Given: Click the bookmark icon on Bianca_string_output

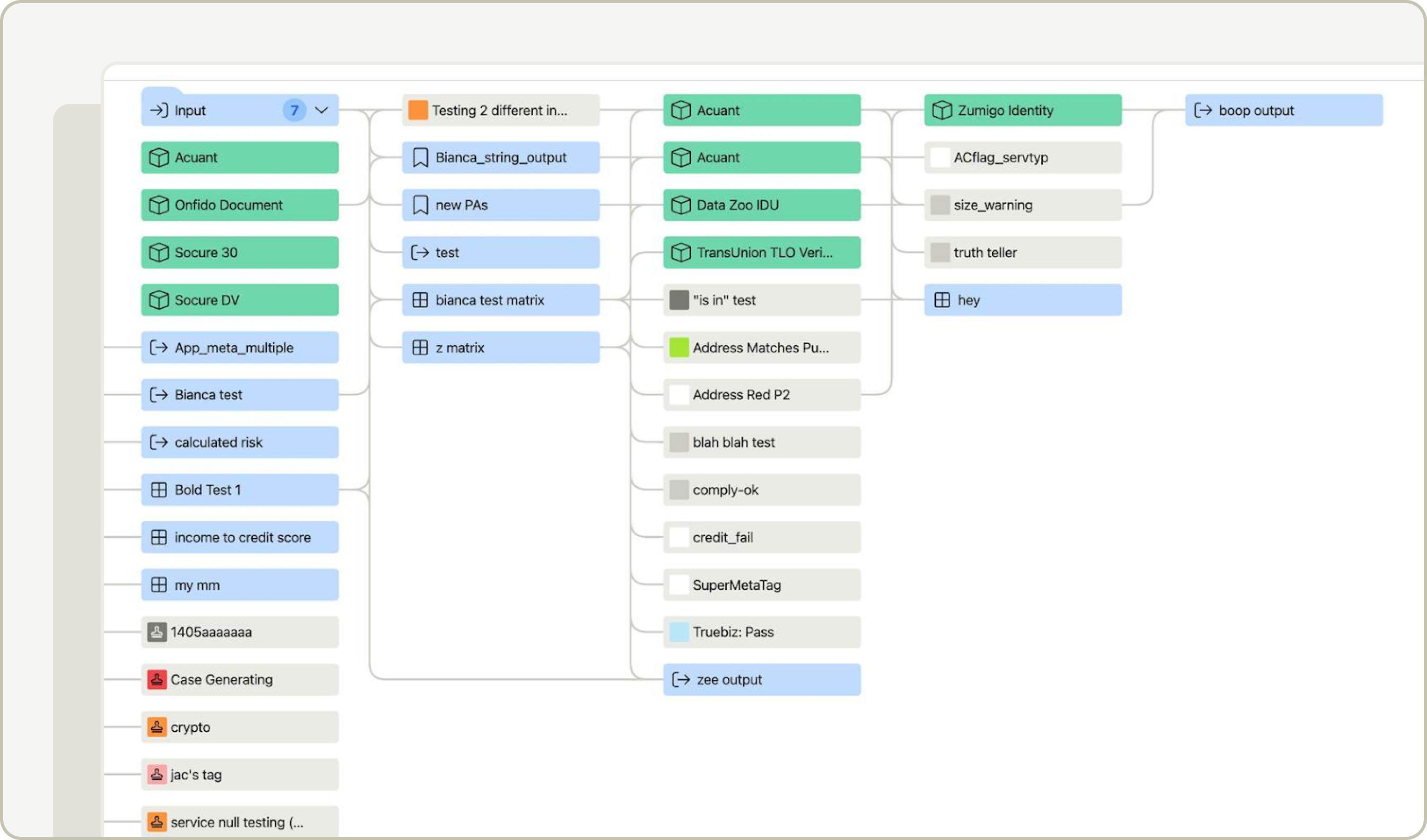Looking at the screenshot, I should 420,157.
